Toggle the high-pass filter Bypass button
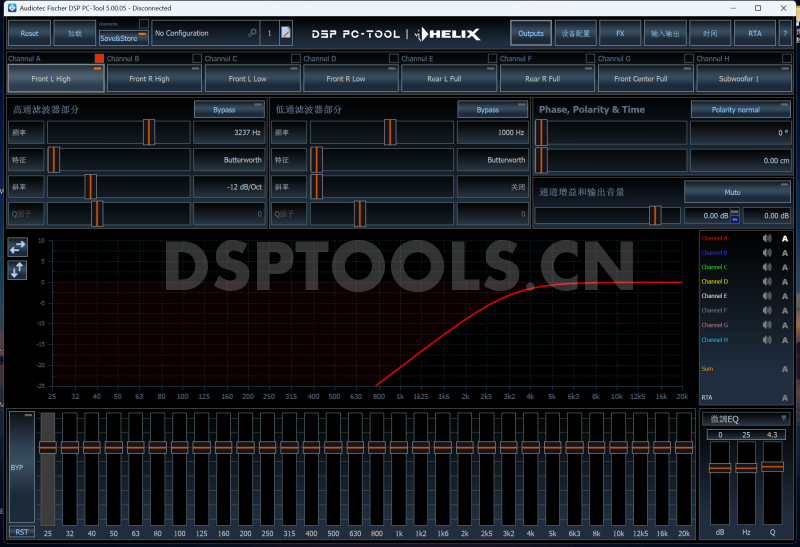 point(229,109)
